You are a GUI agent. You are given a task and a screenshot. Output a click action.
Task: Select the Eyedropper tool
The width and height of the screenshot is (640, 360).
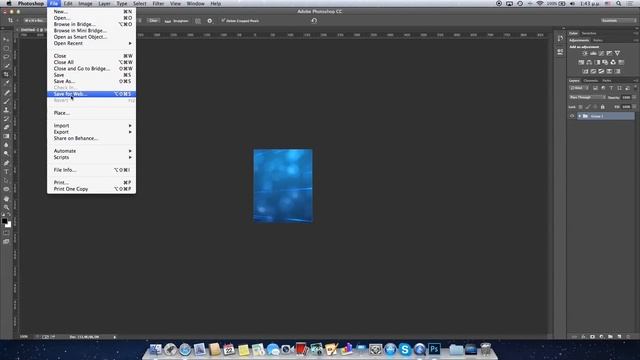tap(6, 83)
